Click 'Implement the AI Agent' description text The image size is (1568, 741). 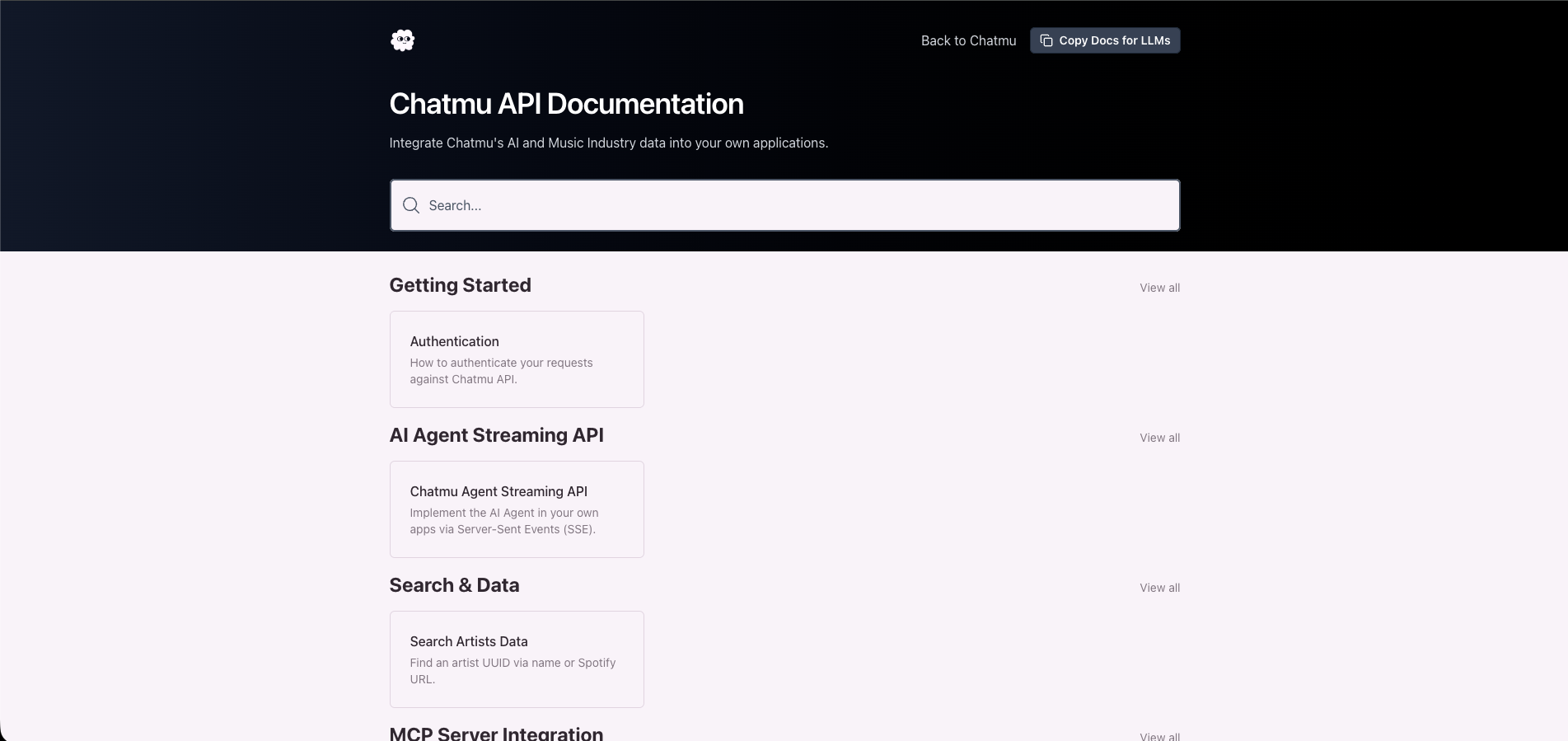(503, 521)
